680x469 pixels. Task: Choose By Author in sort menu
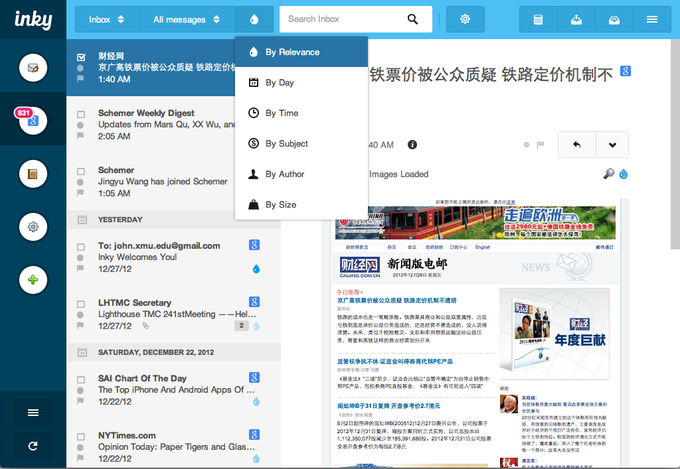tap(284, 174)
